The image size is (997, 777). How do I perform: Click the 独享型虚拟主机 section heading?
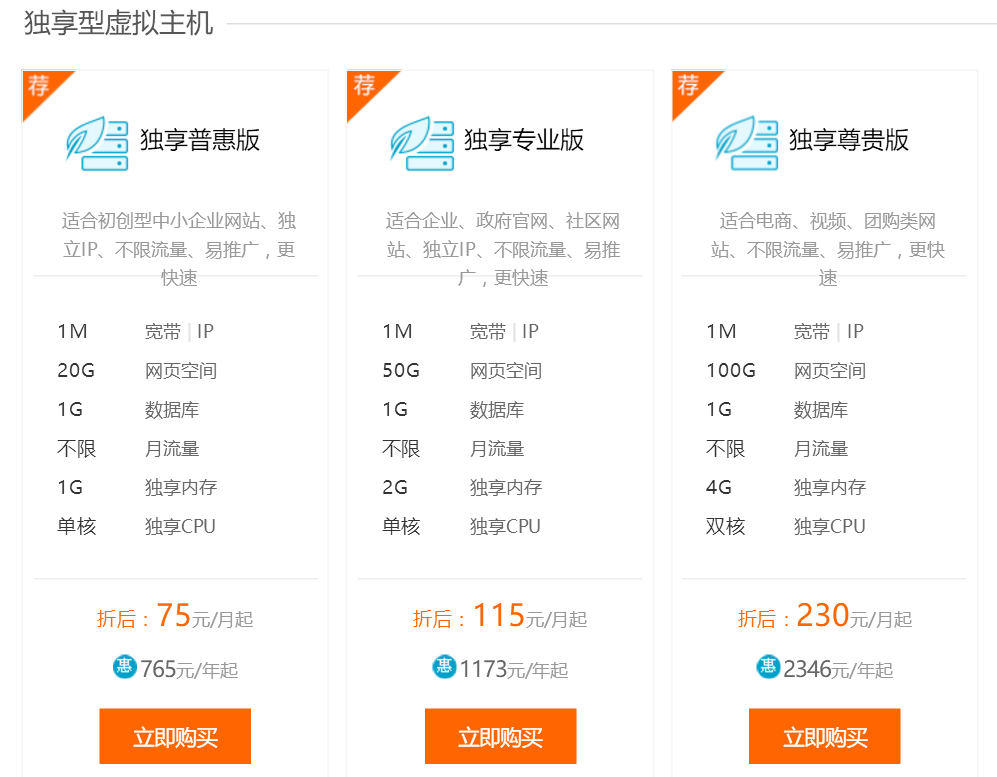point(118,23)
